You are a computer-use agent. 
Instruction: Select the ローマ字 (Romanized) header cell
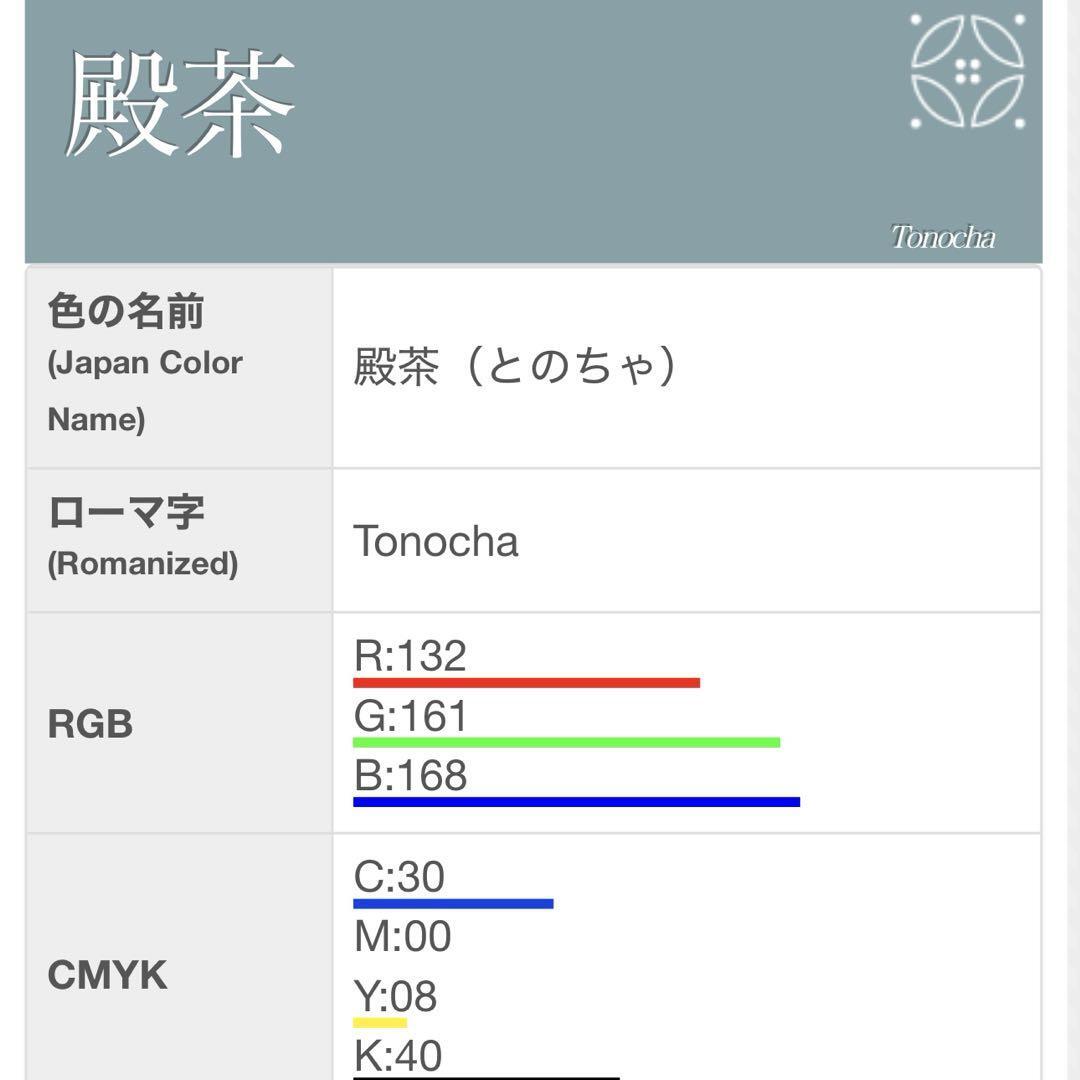[179, 539]
